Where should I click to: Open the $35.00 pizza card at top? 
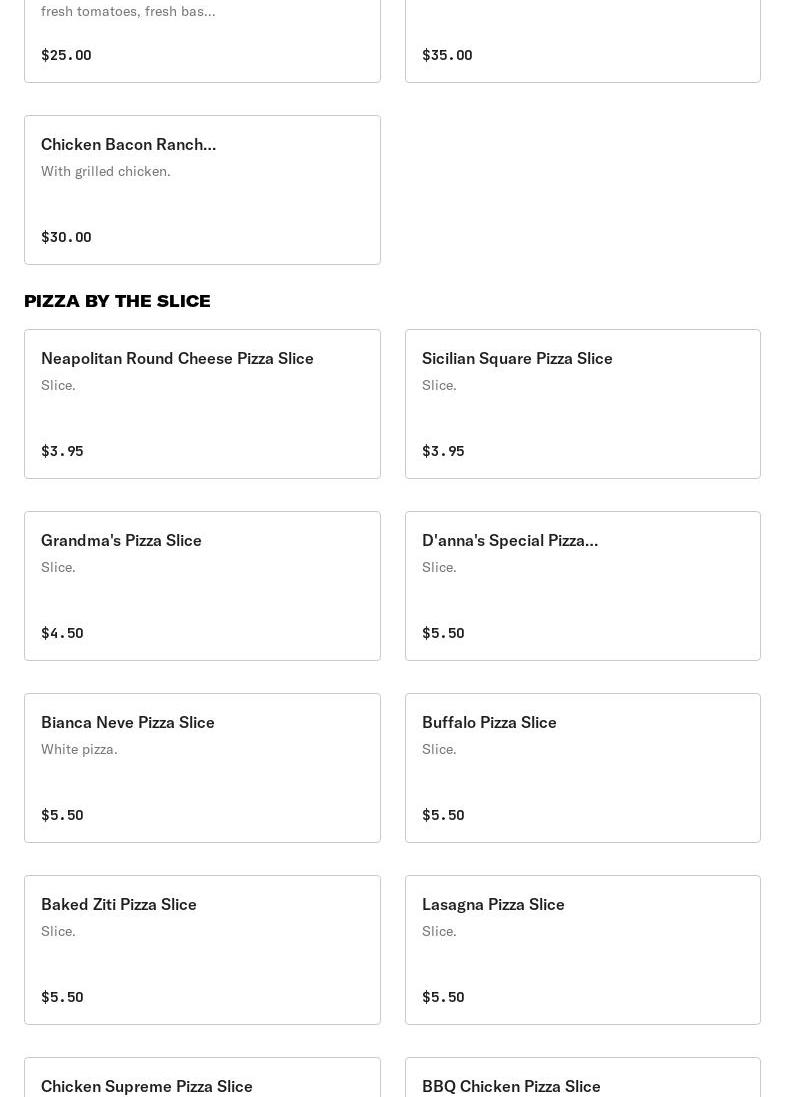coord(582,40)
